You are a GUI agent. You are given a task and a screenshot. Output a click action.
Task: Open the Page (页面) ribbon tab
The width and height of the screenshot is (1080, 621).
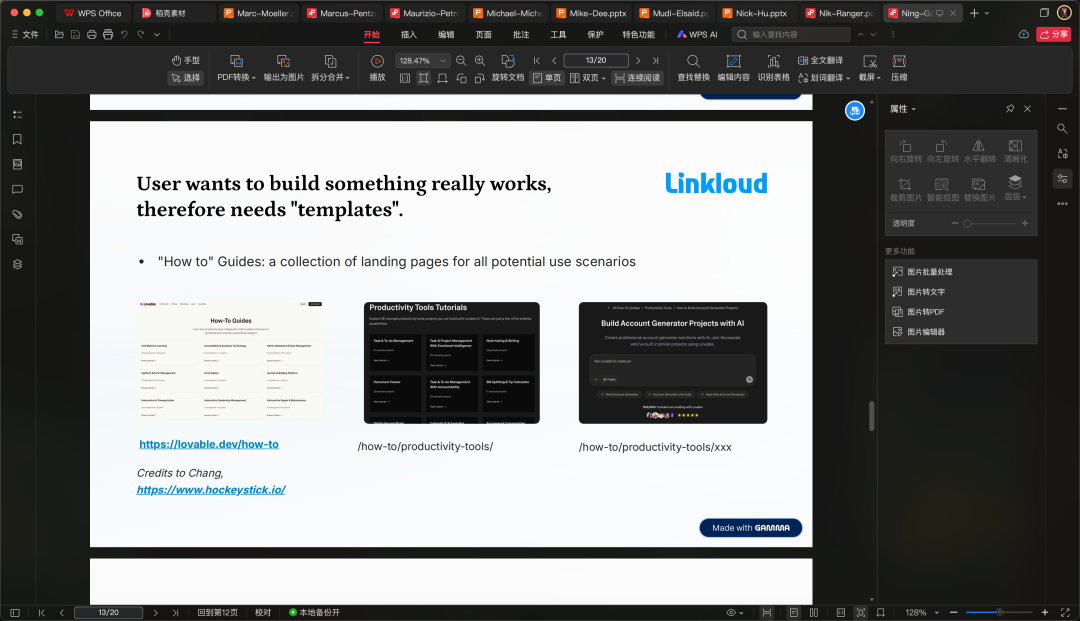484,34
